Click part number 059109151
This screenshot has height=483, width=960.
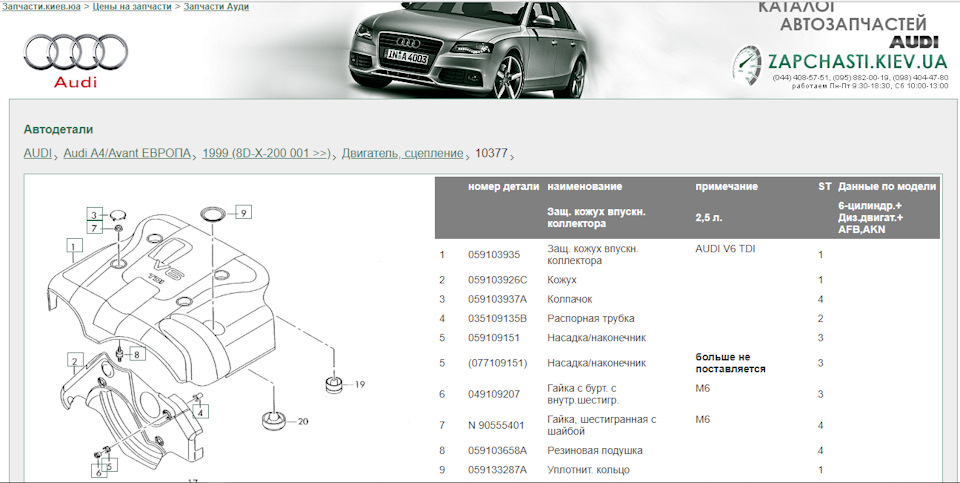[494, 338]
